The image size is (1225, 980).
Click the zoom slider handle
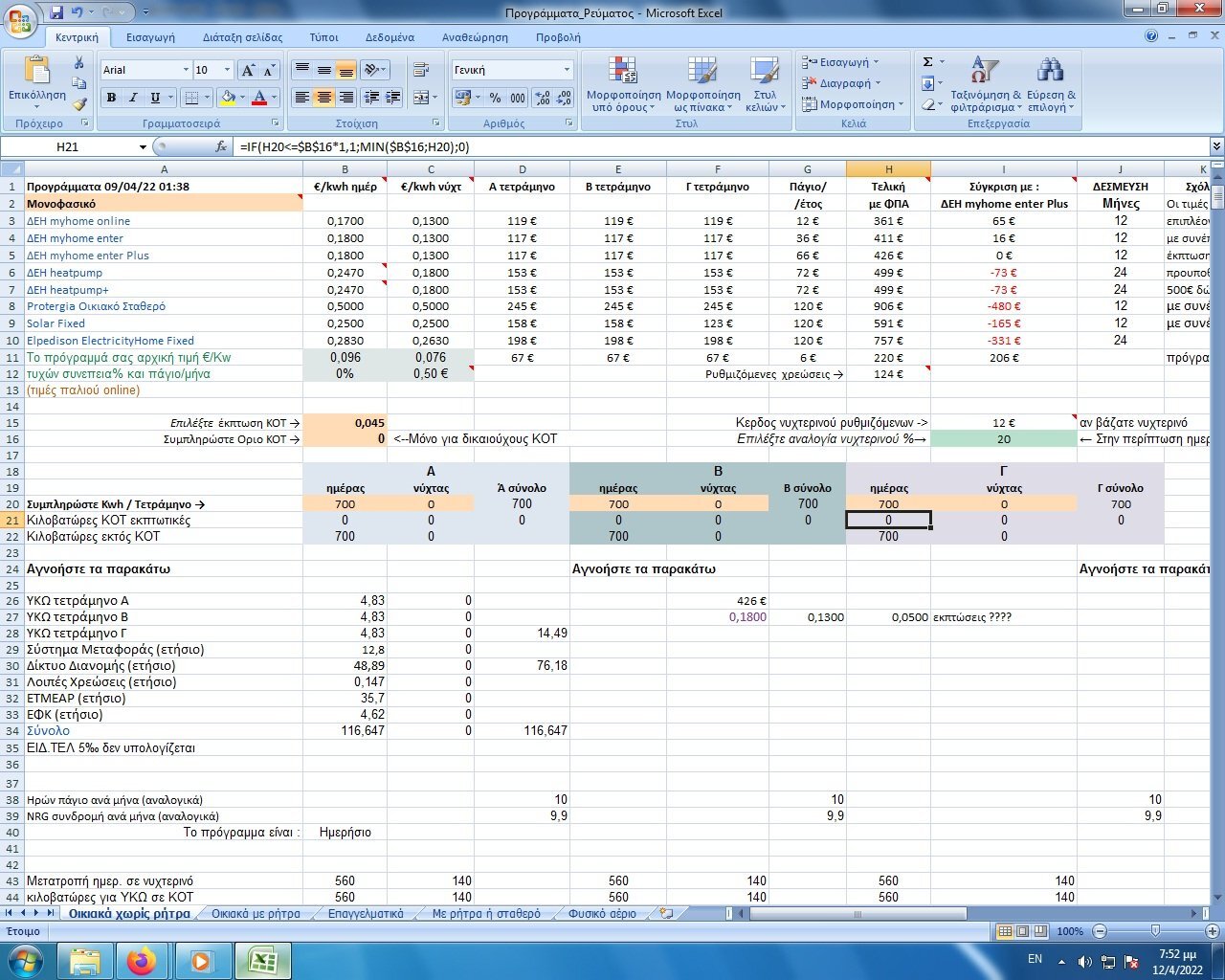coord(1155,931)
